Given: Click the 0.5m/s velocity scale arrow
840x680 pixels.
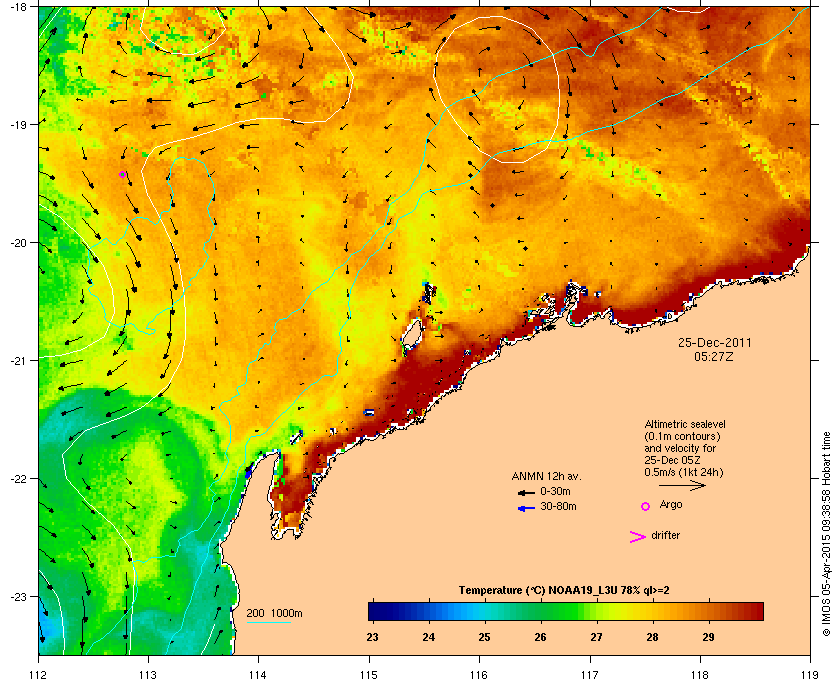Looking at the screenshot, I should click(x=682, y=486).
